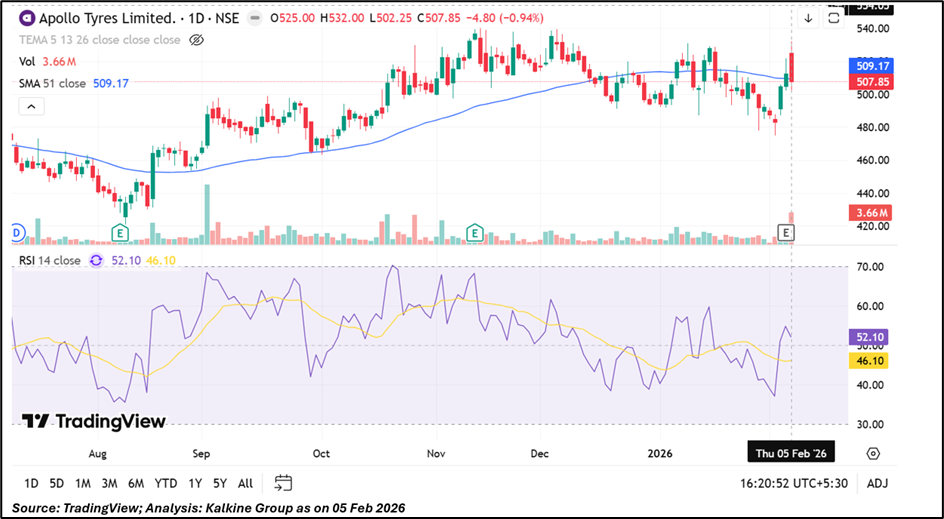The height and width of the screenshot is (519, 944).
Task: Click the RSI indicator refresh icon
Action: (96, 260)
